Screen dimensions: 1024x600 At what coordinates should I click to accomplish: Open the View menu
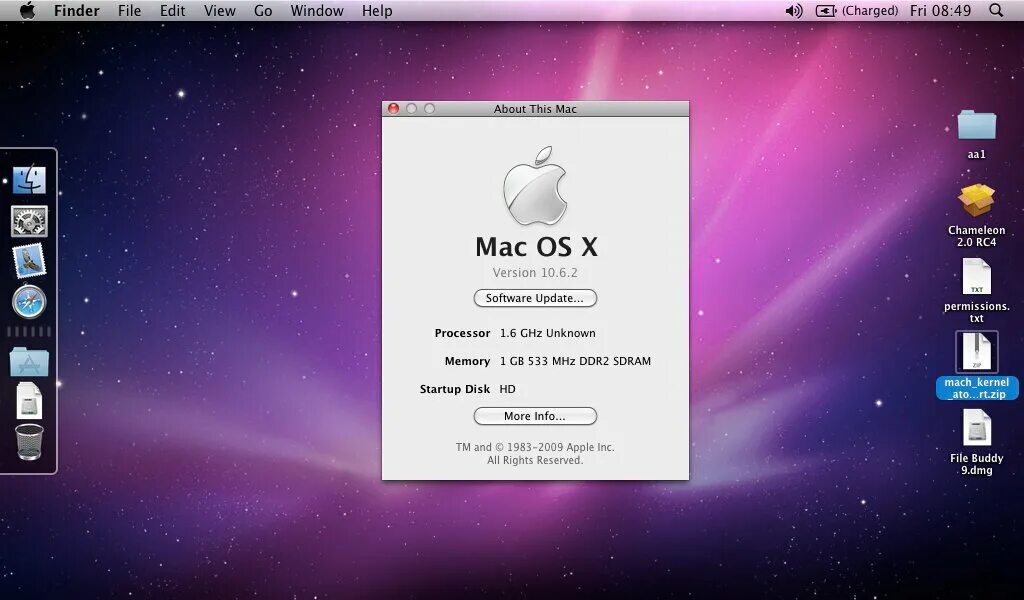point(219,10)
